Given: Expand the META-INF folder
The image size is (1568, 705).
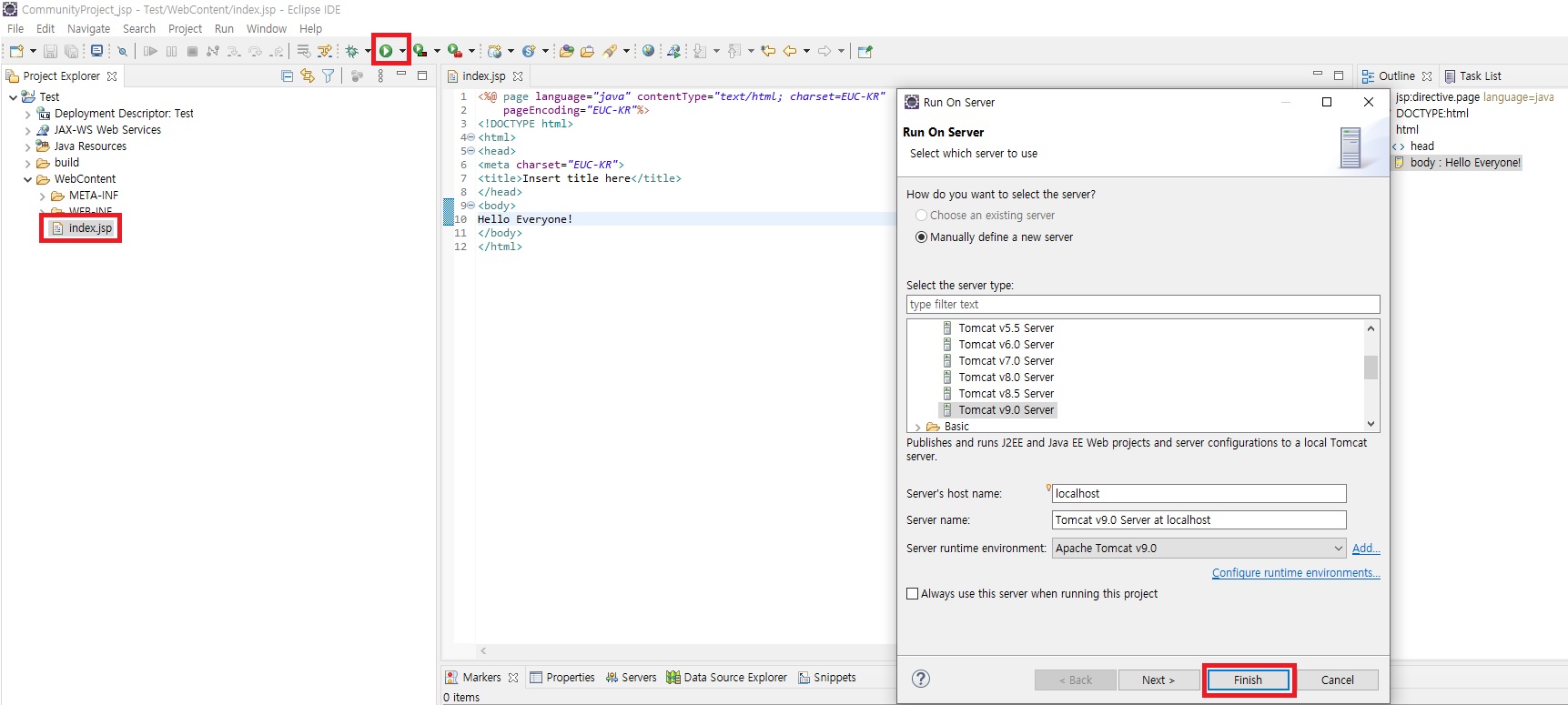Looking at the screenshot, I should pyautogui.click(x=42, y=196).
